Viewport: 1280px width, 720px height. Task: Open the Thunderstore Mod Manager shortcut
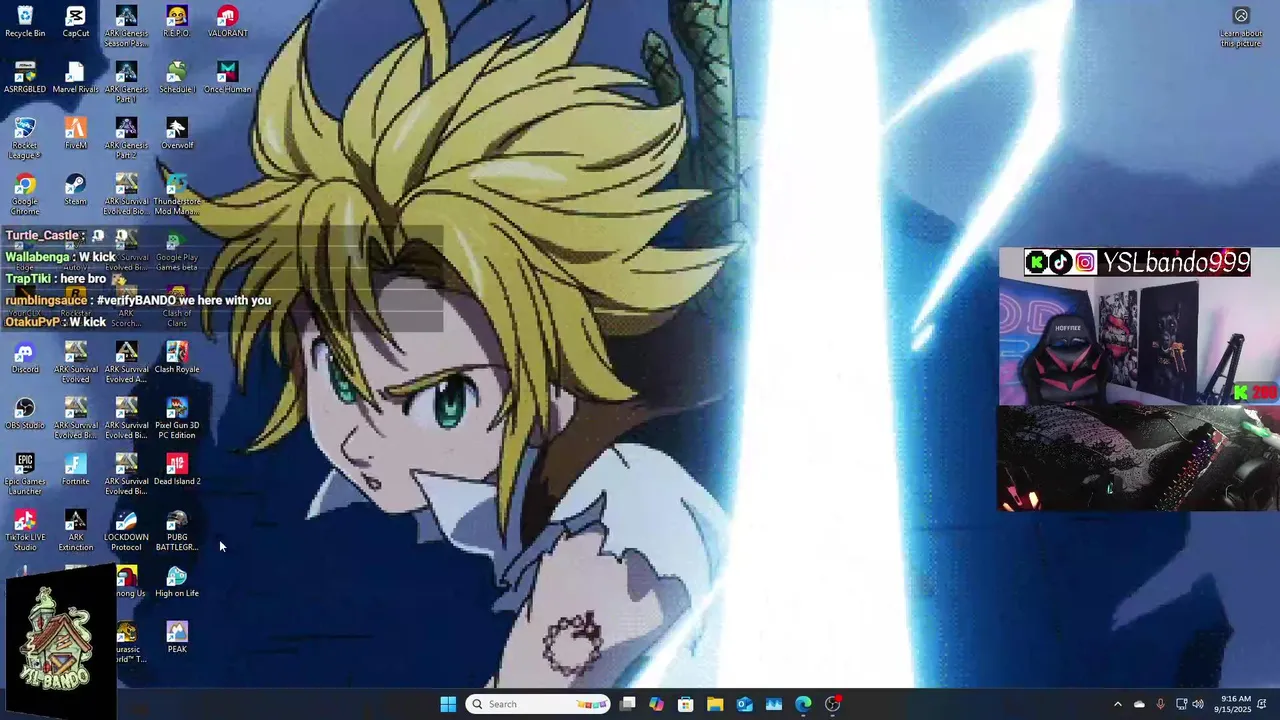click(x=177, y=195)
